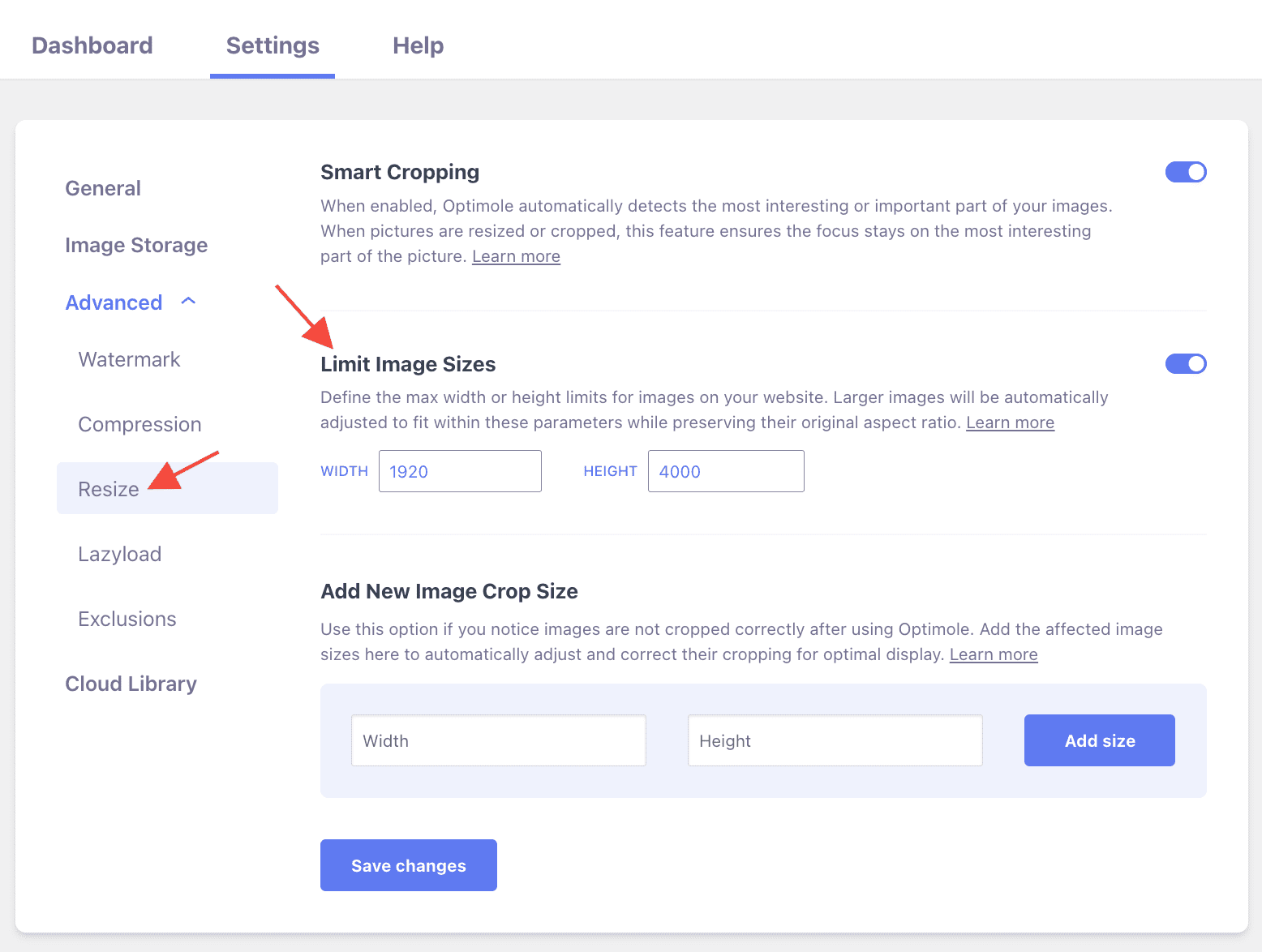Viewport: 1262px width, 952px height.
Task: Focus the new crop Height input
Action: pyautogui.click(x=835, y=740)
